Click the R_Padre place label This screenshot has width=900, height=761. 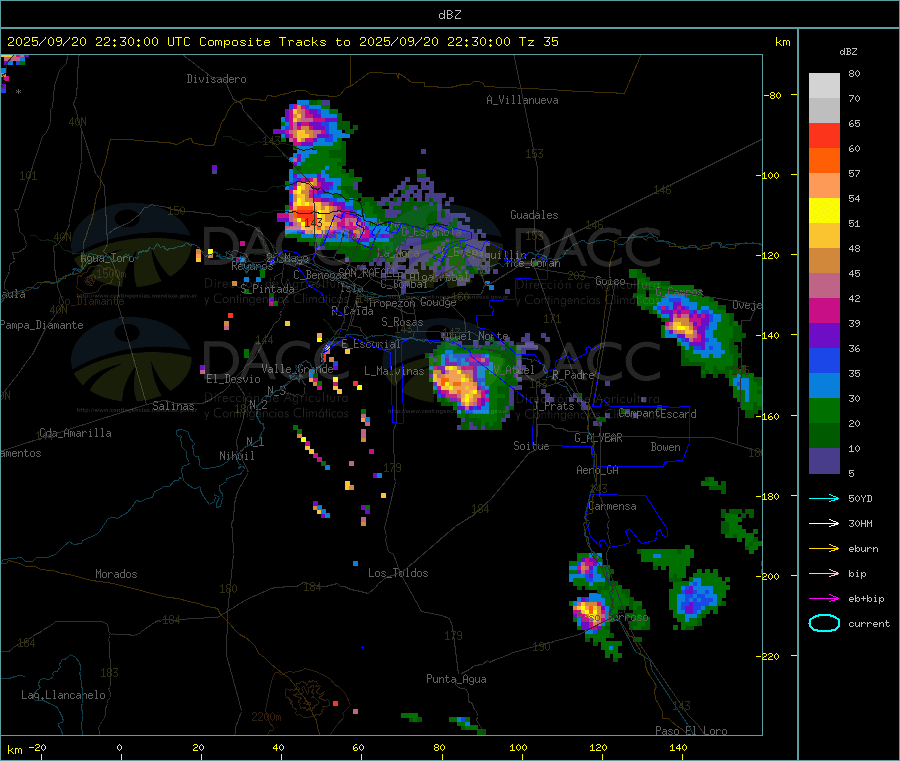573,375
